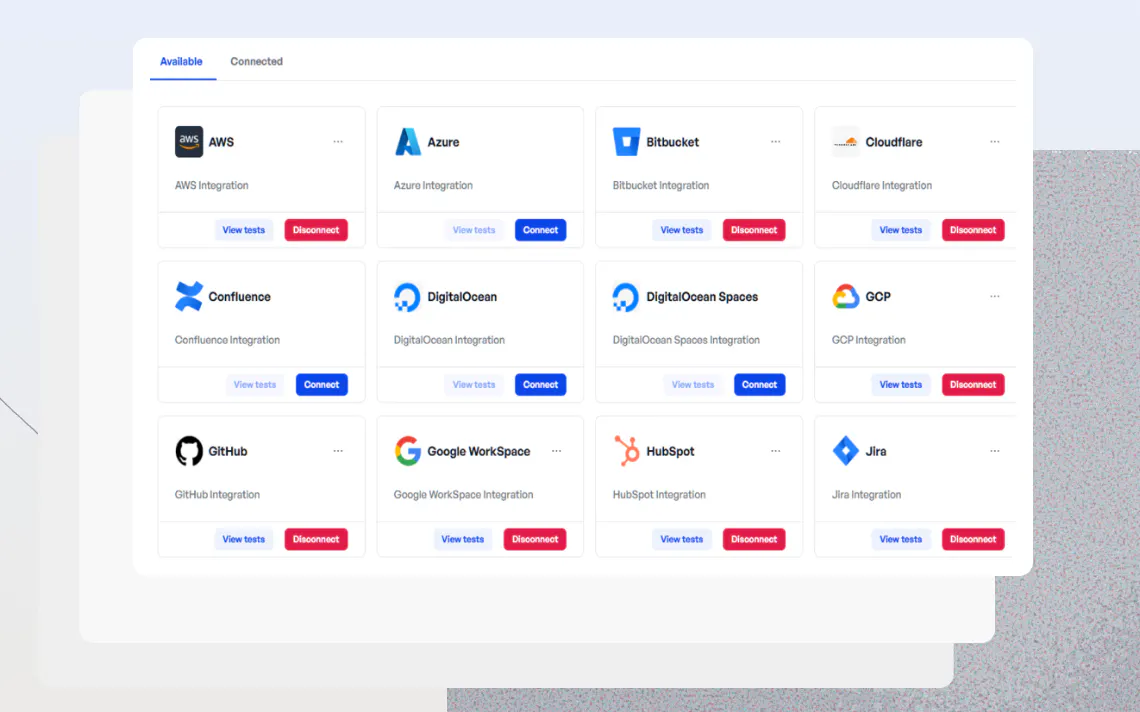The width and height of the screenshot is (1140, 712).
Task: Connect the Azure integration
Action: [540, 230]
